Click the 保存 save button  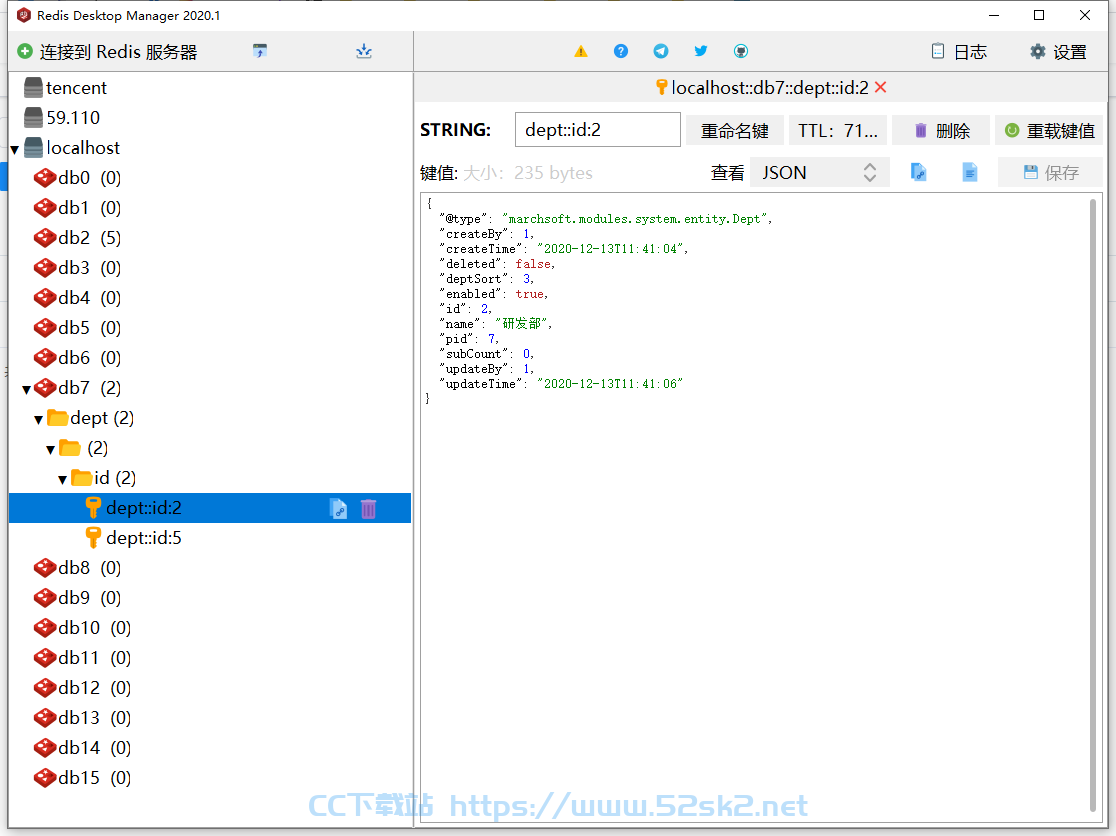(x=1050, y=172)
